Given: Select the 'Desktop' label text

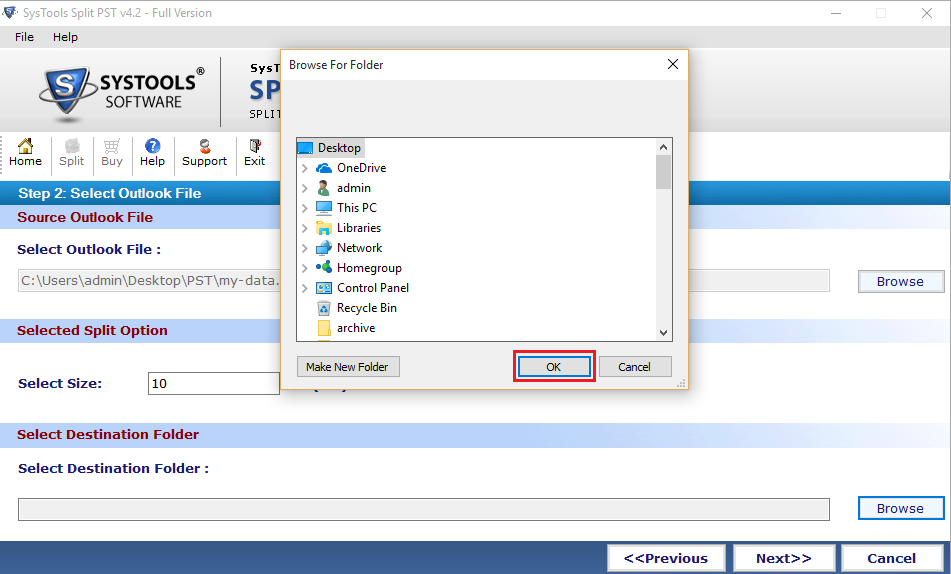Looking at the screenshot, I should [339, 148].
